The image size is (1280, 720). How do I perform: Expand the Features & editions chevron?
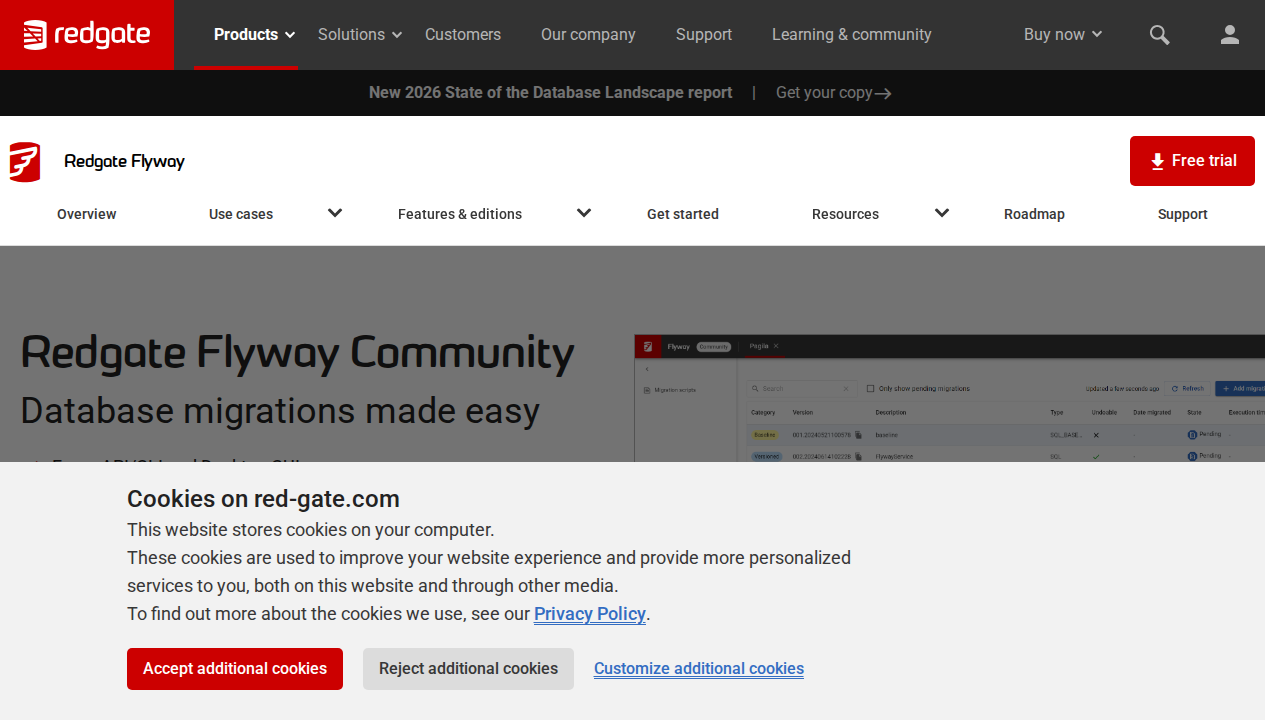point(584,213)
